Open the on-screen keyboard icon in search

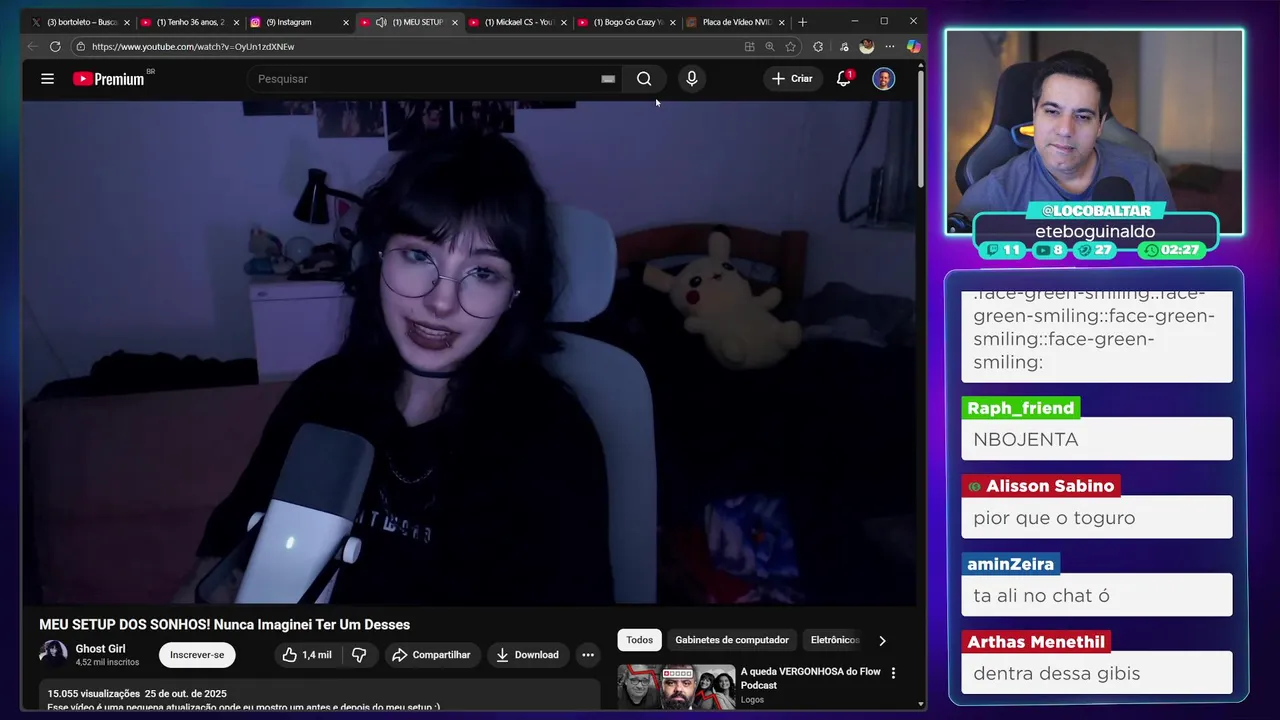608,79
